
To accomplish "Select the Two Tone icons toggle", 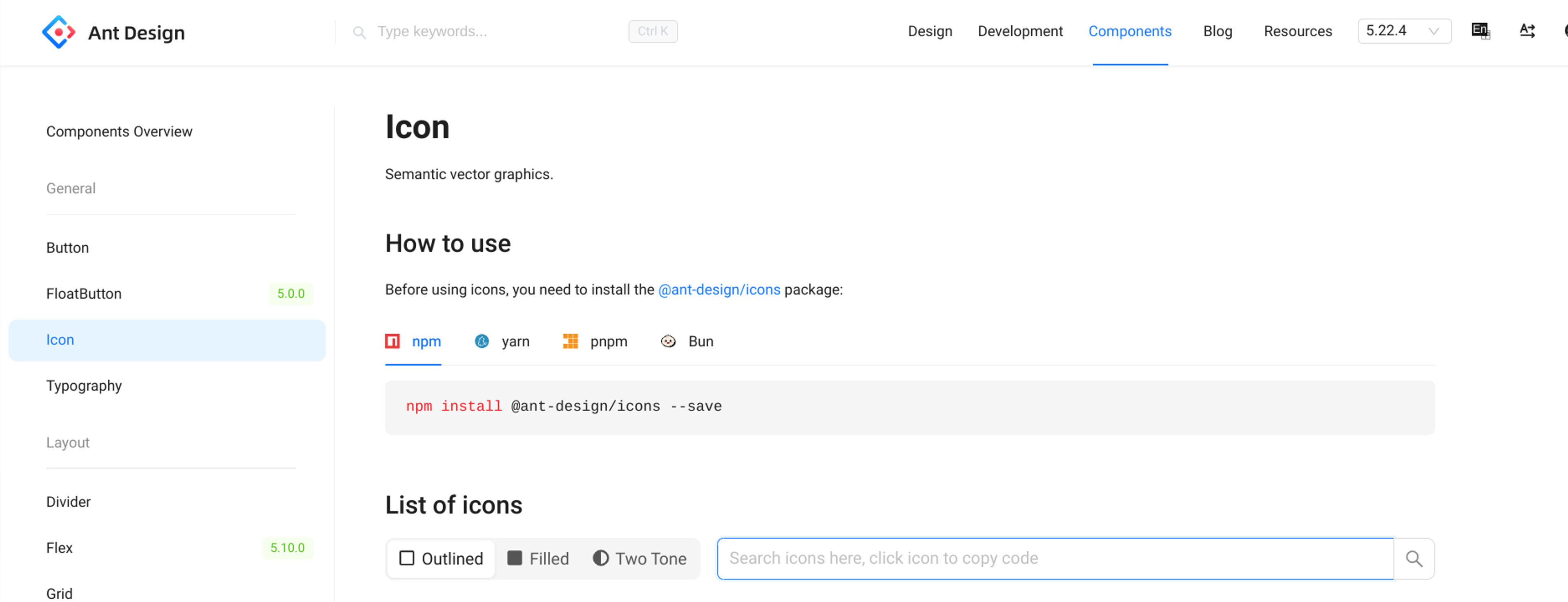I will [x=639, y=558].
